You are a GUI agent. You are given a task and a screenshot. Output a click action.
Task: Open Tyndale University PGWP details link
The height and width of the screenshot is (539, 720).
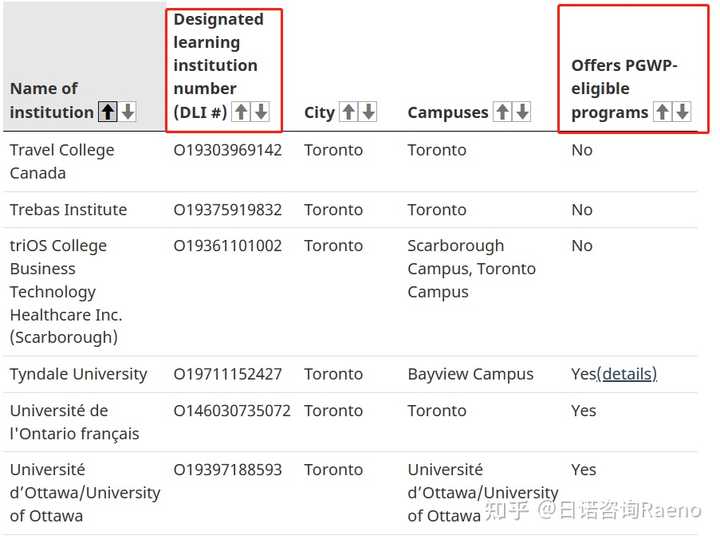pyautogui.click(x=627, y=374)
